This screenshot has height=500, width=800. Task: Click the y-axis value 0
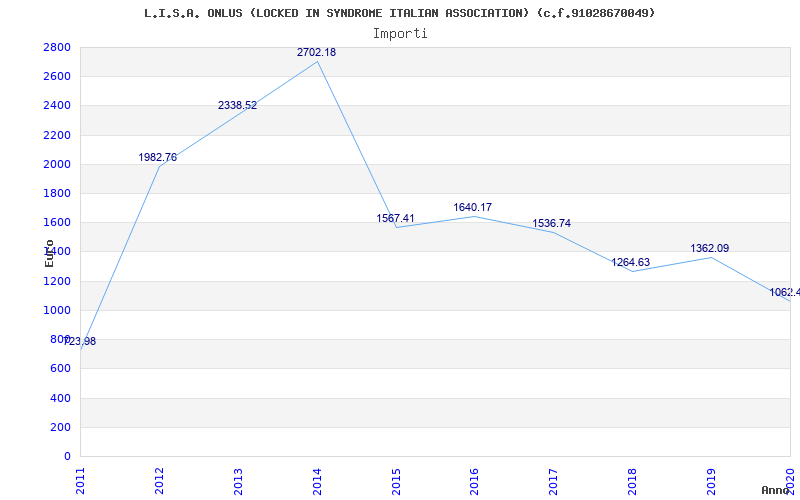(x=67, y=456)
